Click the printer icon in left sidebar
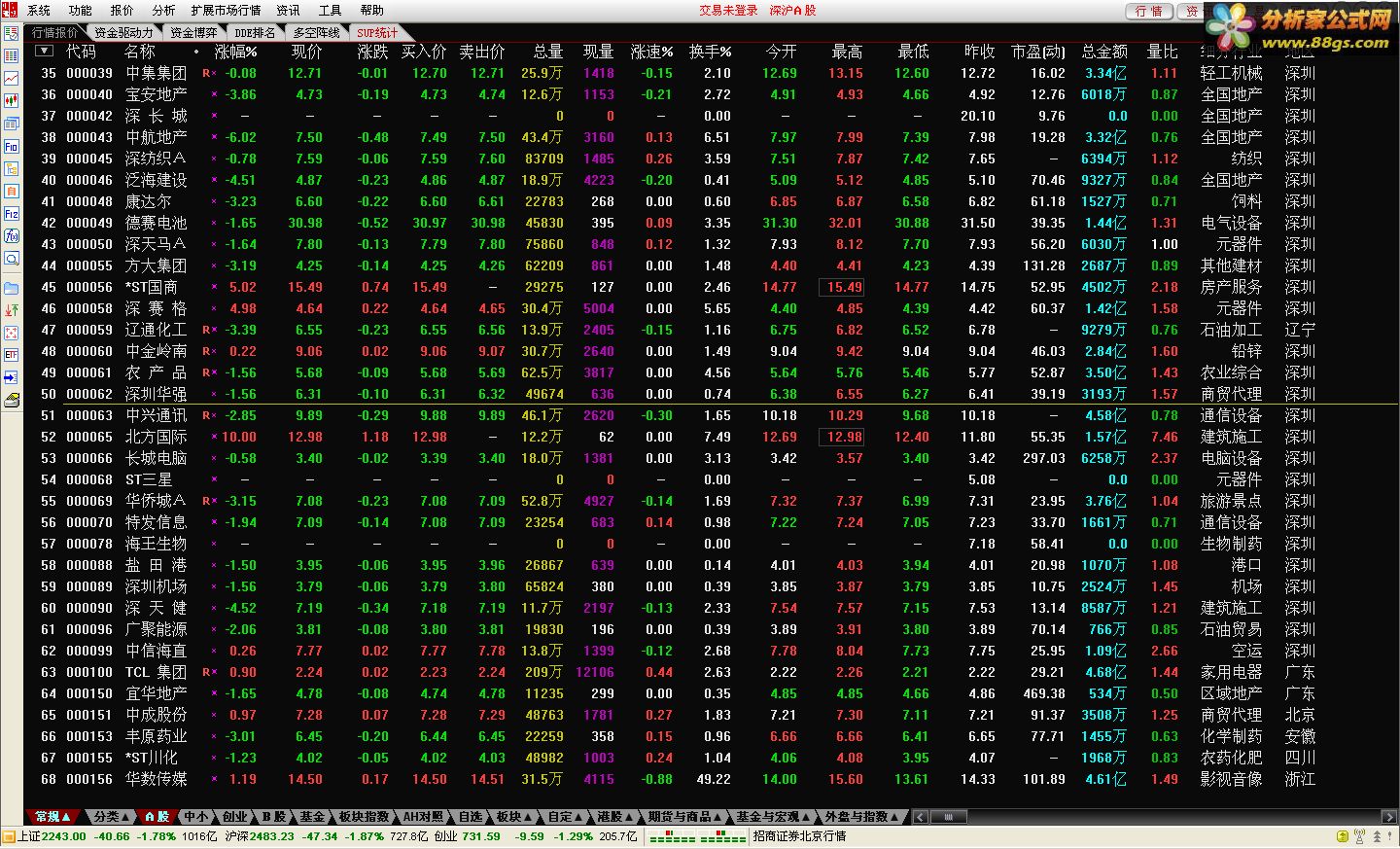 click(x=12, y=400)
